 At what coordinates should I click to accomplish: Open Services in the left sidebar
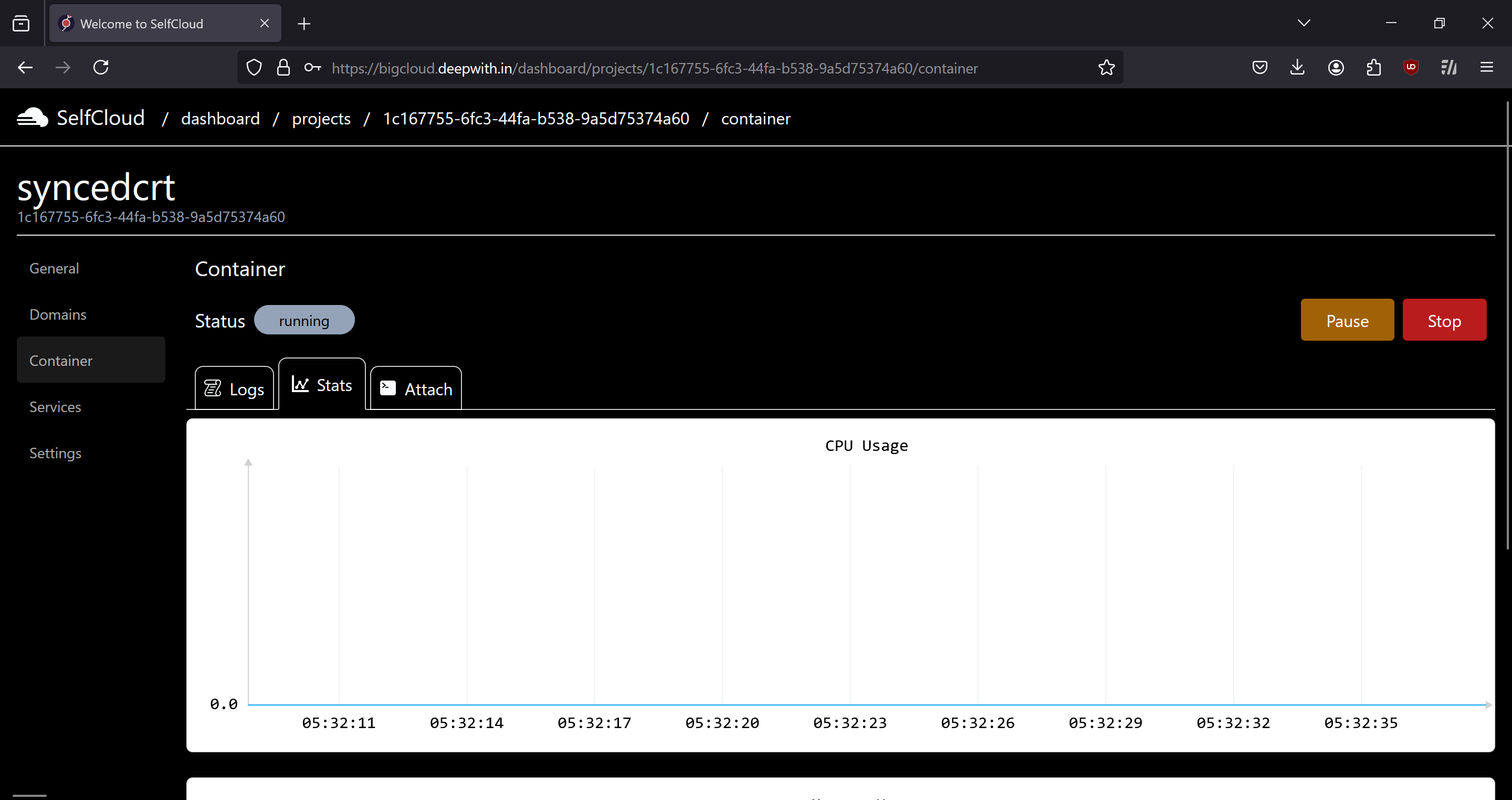point(55,407)
